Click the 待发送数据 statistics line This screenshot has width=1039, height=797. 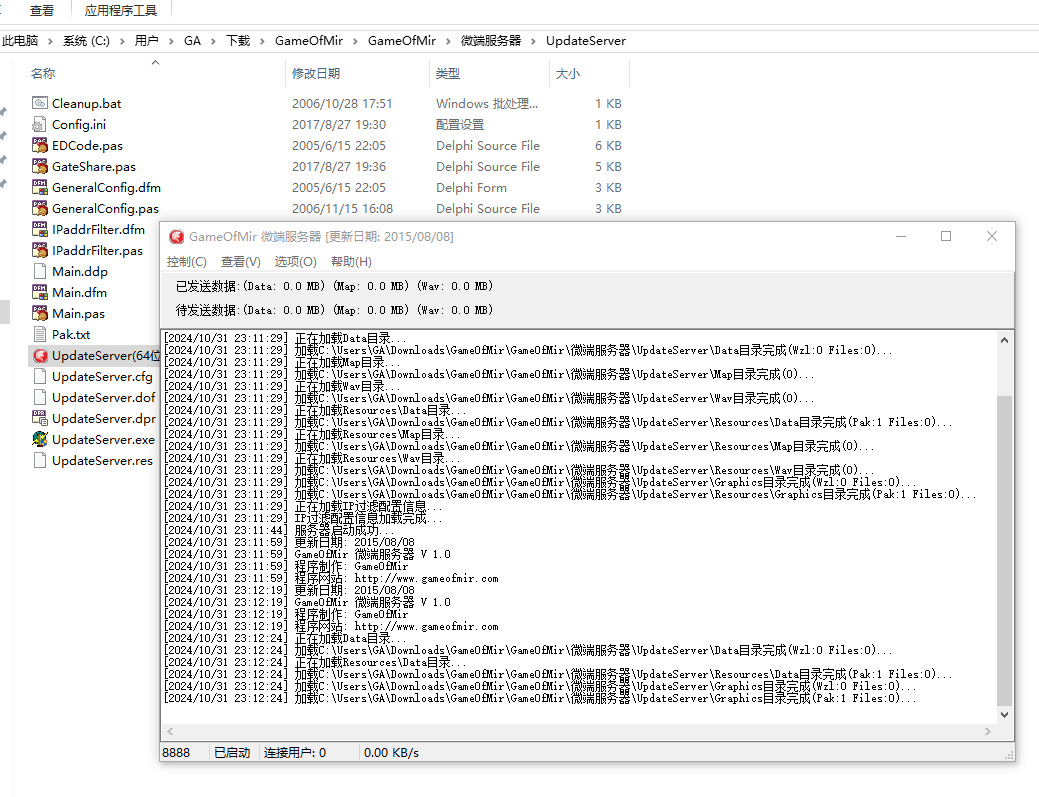(334, 310)
